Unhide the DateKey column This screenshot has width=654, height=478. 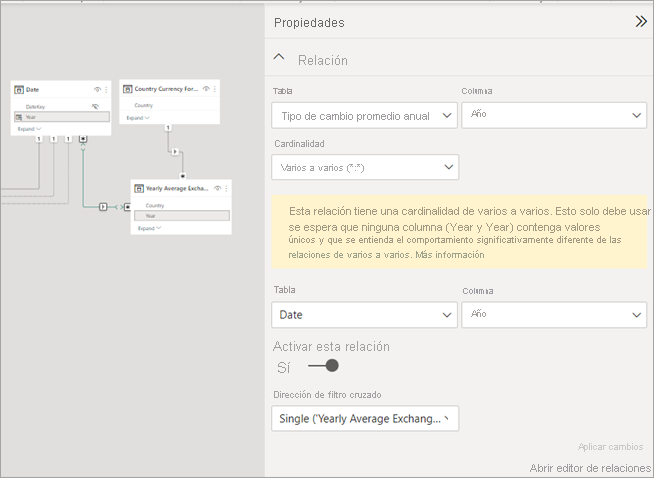click(x=95, y=106)
